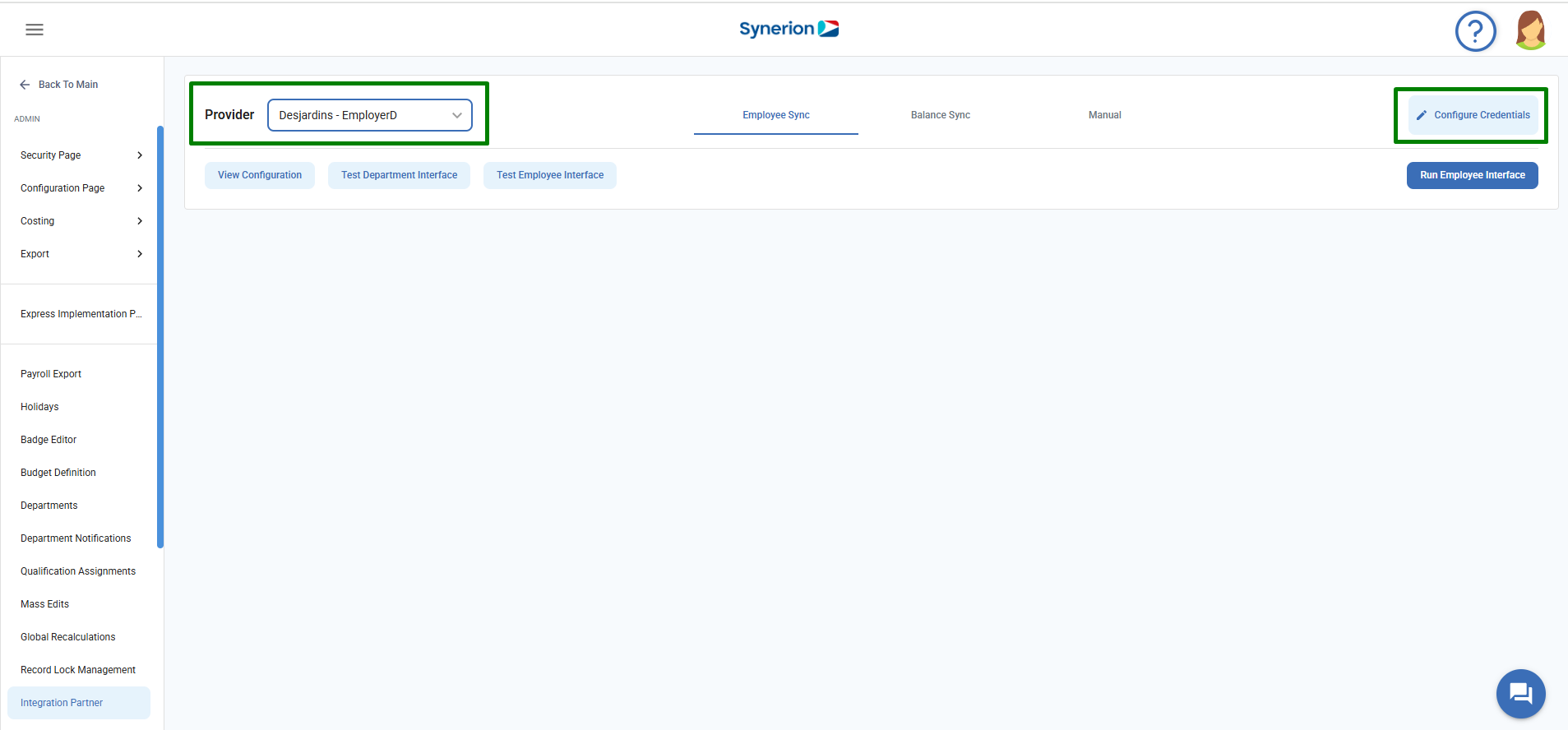Image resolution: width=1568 pixels, height=730 pixels.
Task: Click Run Employee Interface button
Action: [1473, 175]
